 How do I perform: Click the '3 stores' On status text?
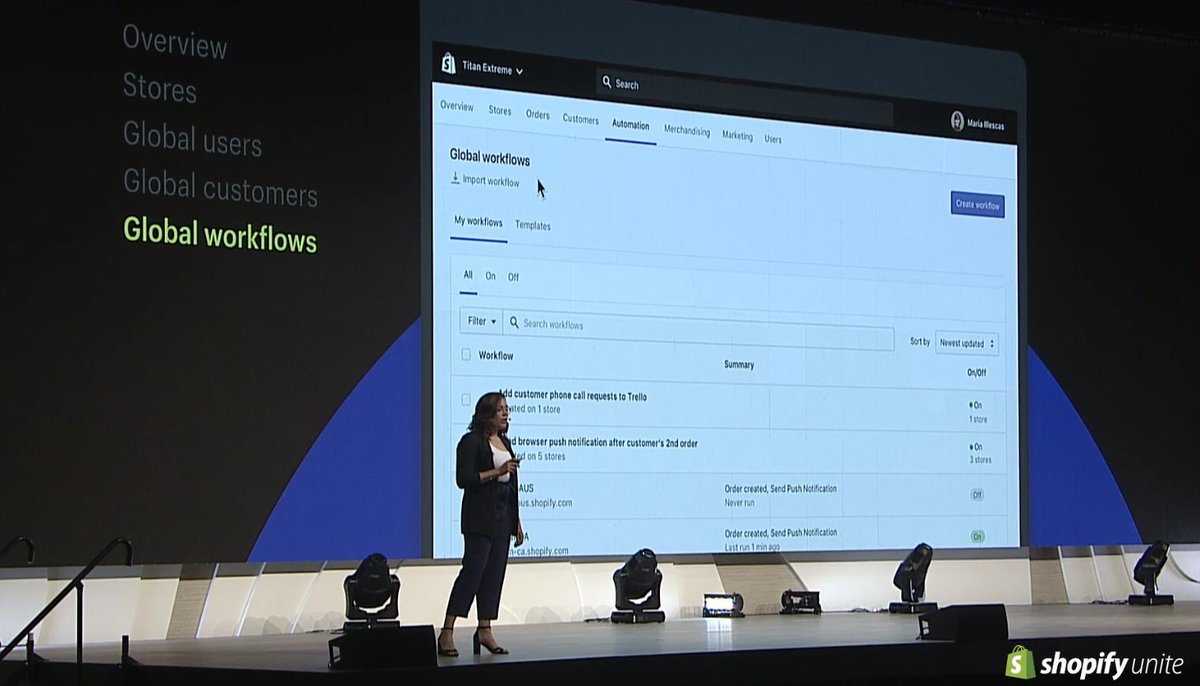tap(980, 460)
